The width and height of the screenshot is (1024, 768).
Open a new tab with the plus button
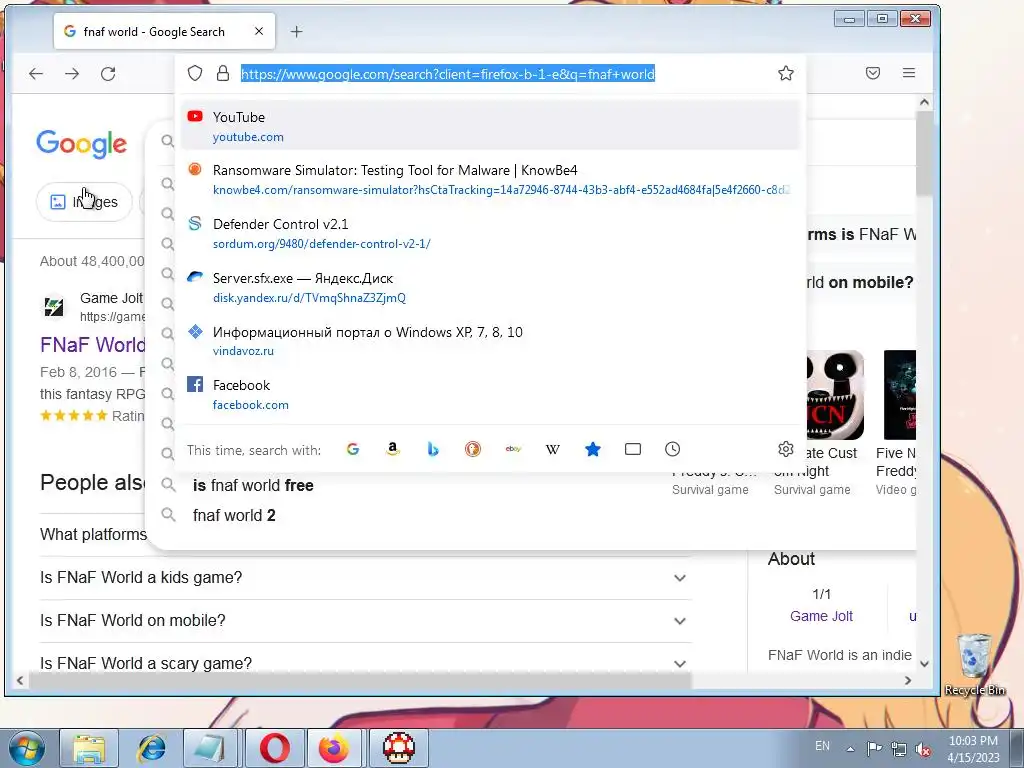point(296,31)
